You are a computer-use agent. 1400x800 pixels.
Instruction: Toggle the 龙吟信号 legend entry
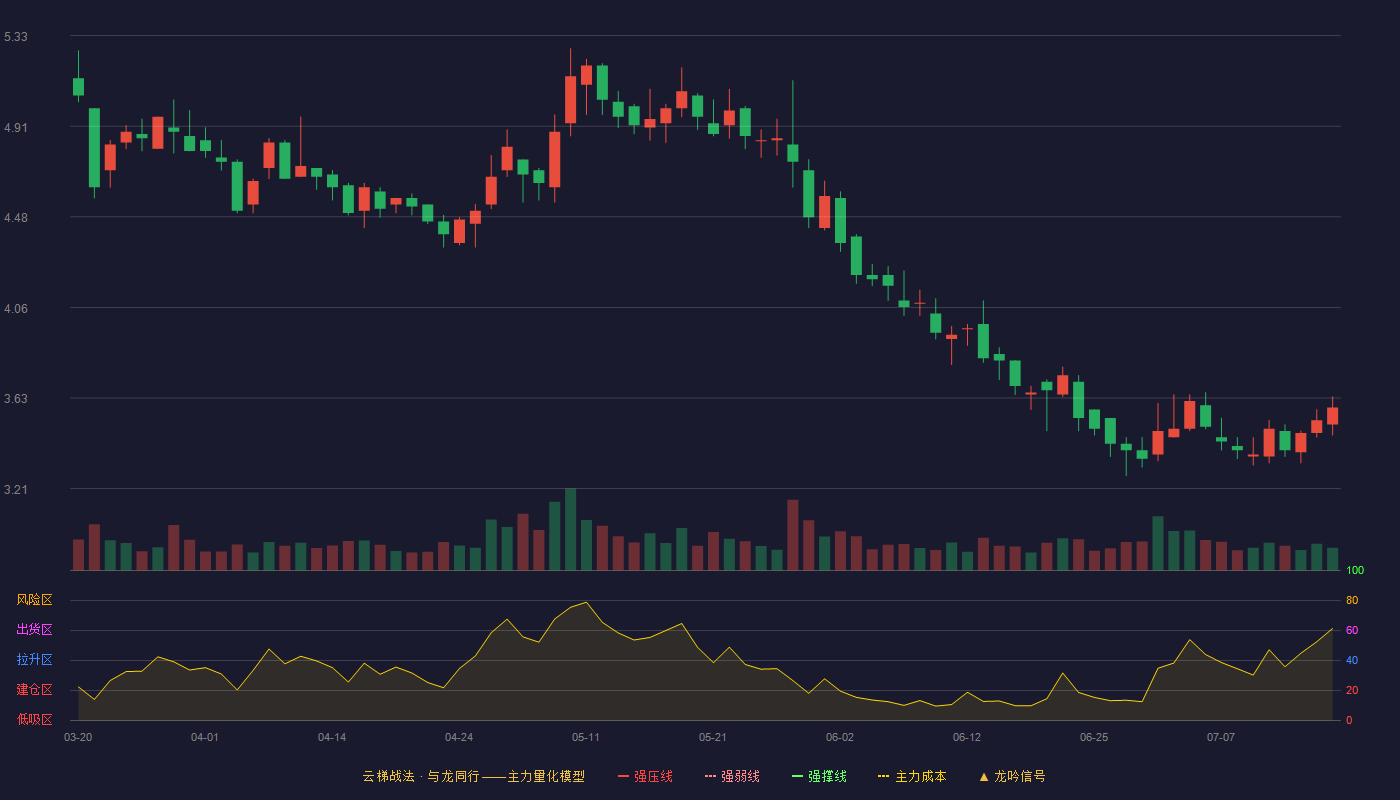(1011, 776)
